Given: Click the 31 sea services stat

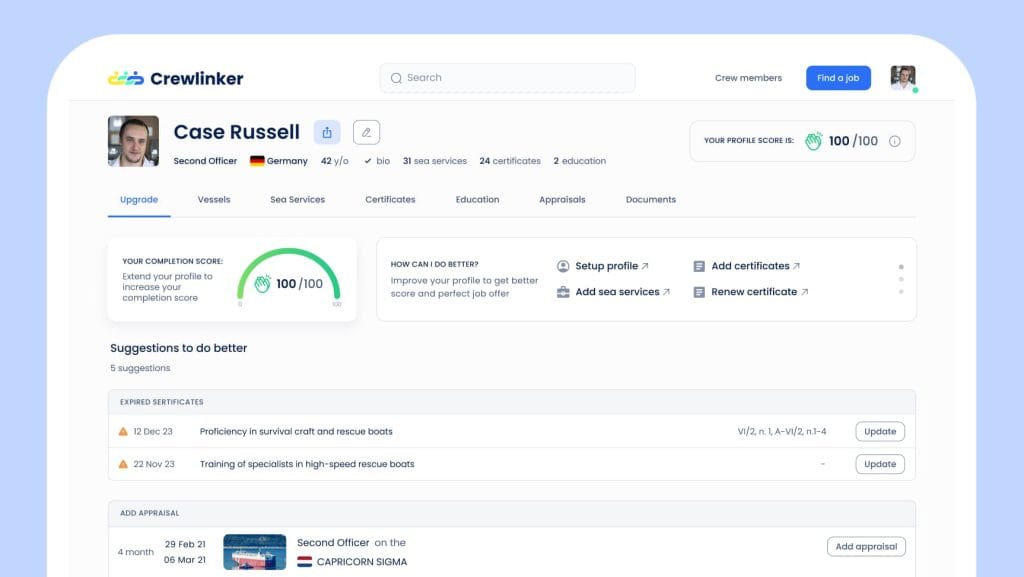Looking at the screenshot, I should click(x=434, y=161).
